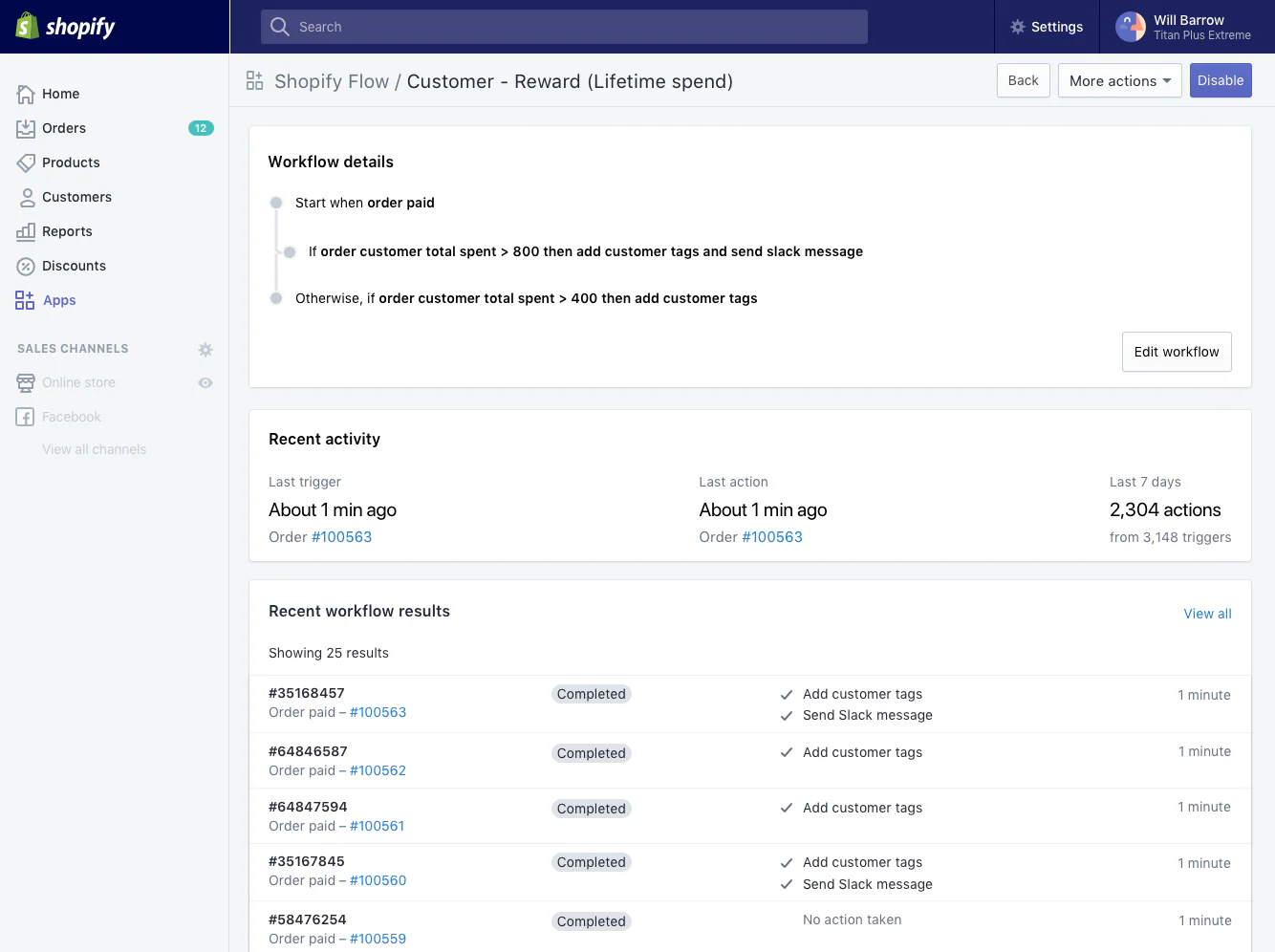The width and height of the screenshot is (1275, 952).
Task: Click the Settings gear icon
Action: point(1018,27)
